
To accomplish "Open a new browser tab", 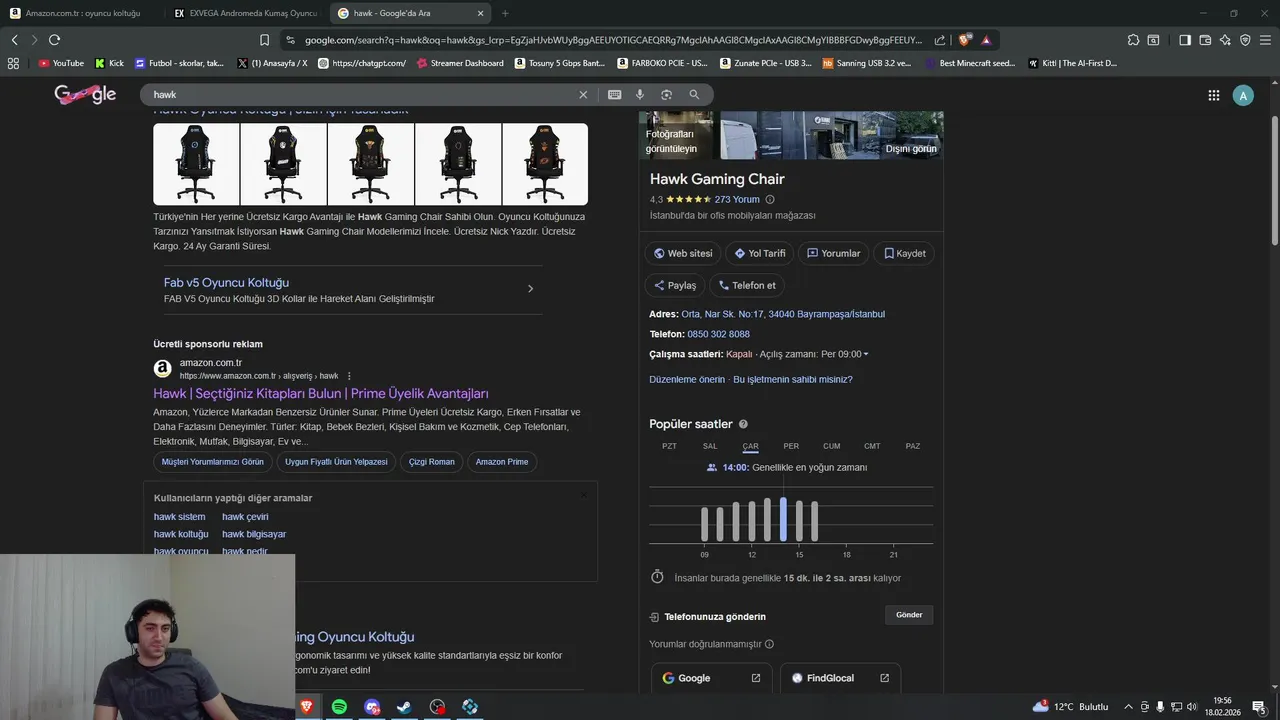I will (505, 13).
